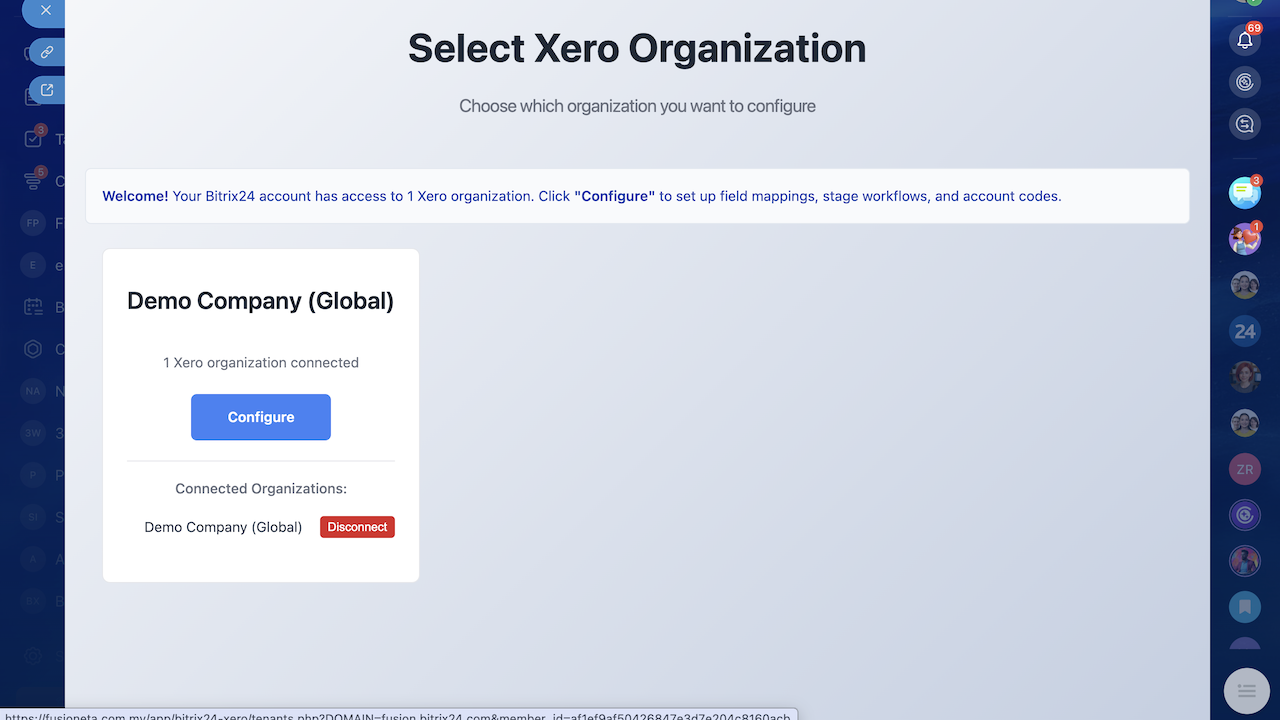Viewport: 1280px width, 720px height.
Task: Click the spiral target icon below bell
Action: [x=1245, y=82]
